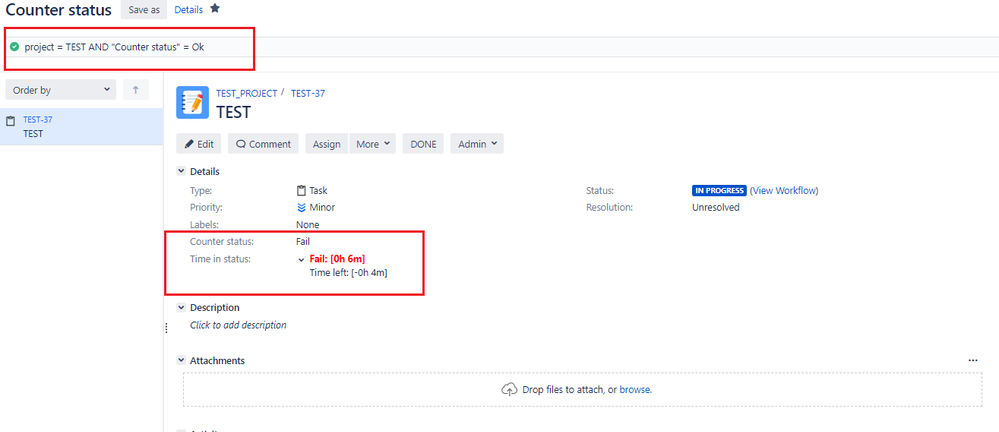Click the red Fail: [0h 6m] text

click(x=337, y=259)
